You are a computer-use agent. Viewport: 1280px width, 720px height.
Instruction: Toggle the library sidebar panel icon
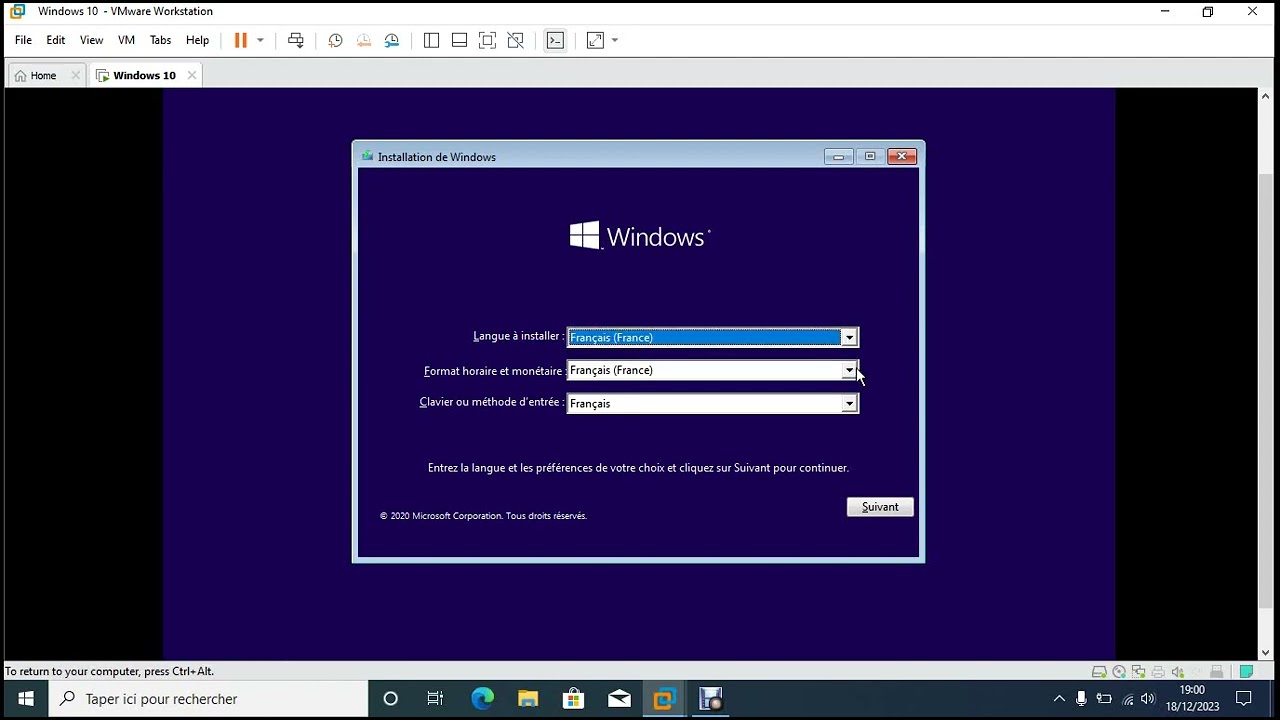pyautogui.click(x=432, y=40)
